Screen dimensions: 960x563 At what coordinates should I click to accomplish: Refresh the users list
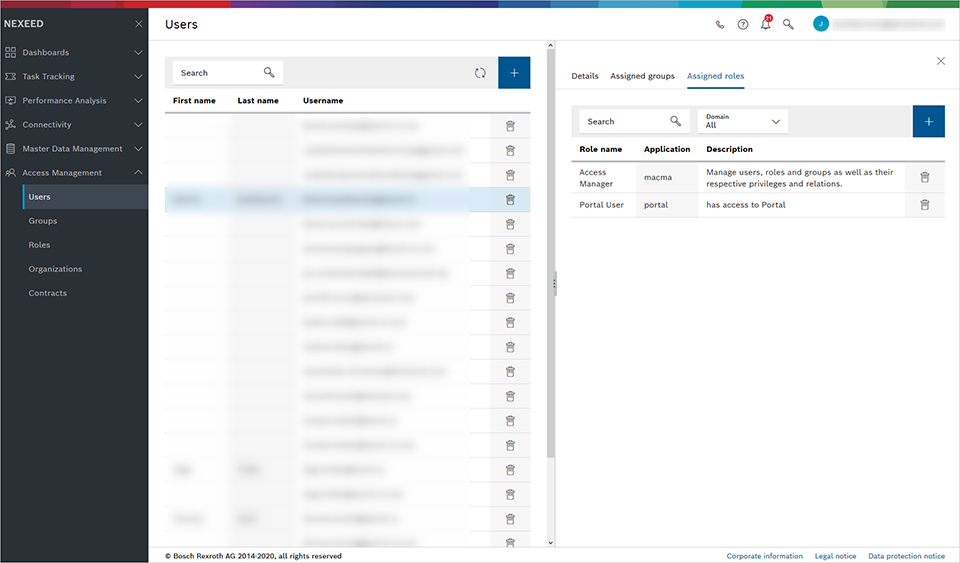click(x=480, y=73)
